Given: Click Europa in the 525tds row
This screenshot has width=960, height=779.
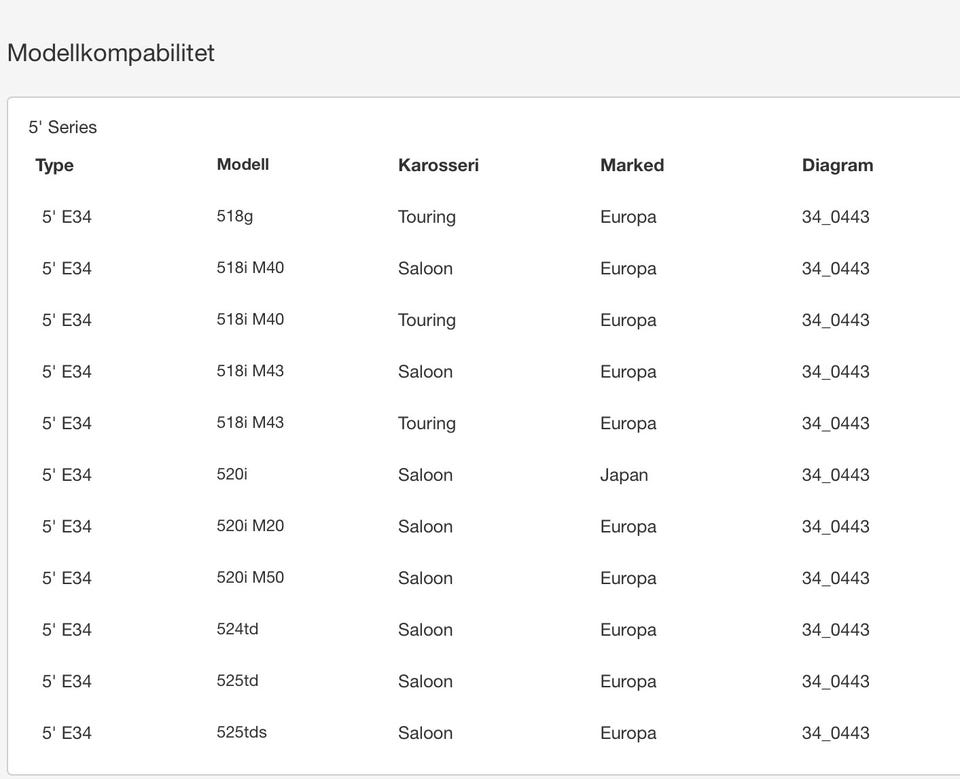Looking at the screenshot, I should tap(628, 733).
